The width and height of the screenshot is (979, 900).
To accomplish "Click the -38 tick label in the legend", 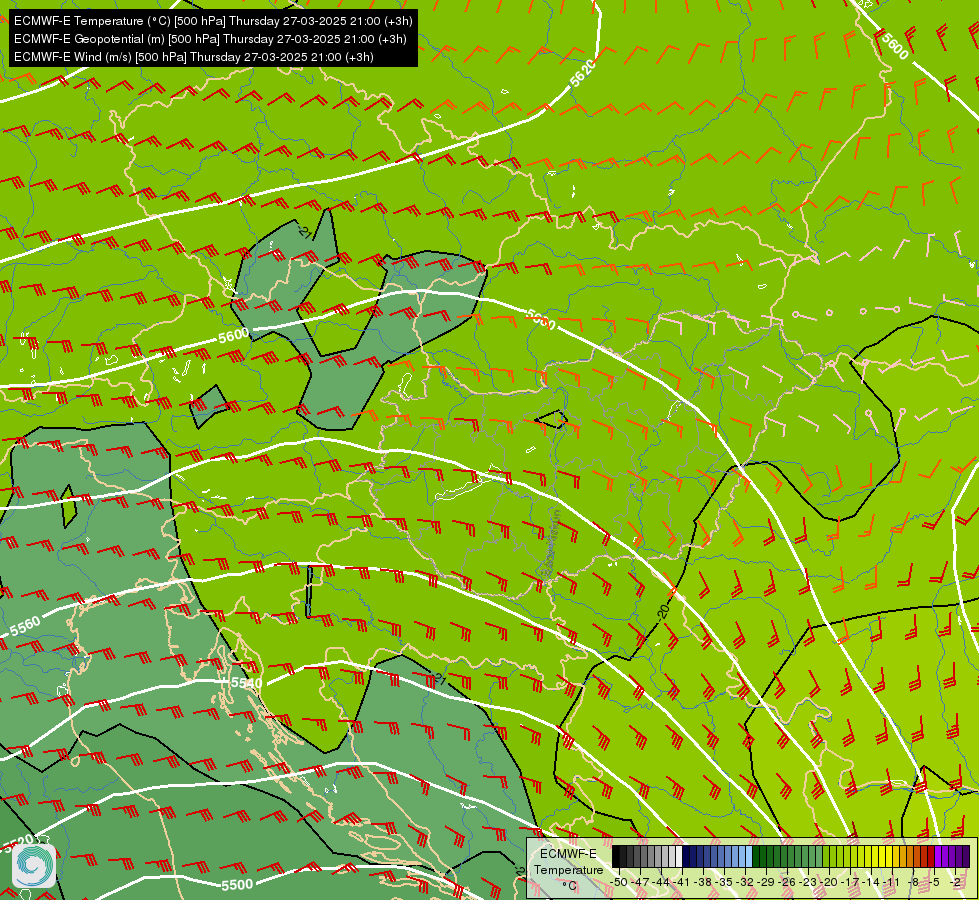I will tap(703, 882).
